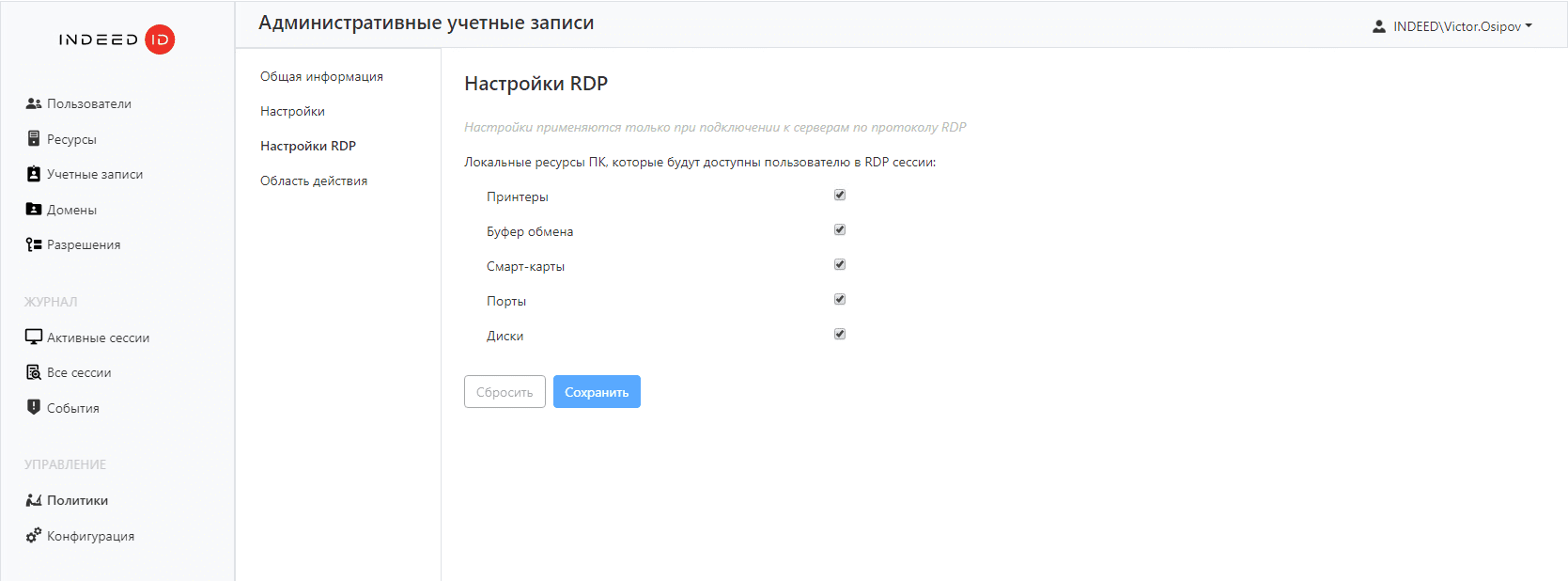Disable the Смарт-карты checkbox
This screenshot has width=1568, height=581.
[x=840, y=265]
